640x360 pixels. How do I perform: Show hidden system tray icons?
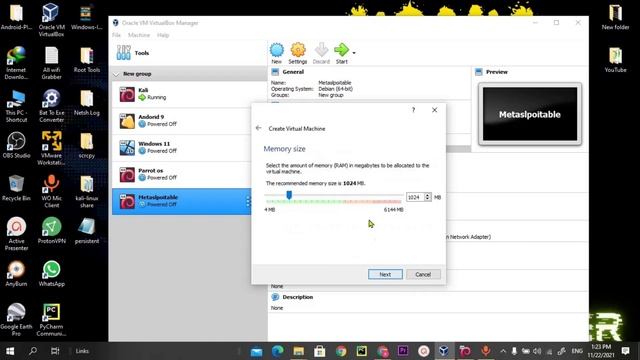pyautogui.click(x=503, y=351)
